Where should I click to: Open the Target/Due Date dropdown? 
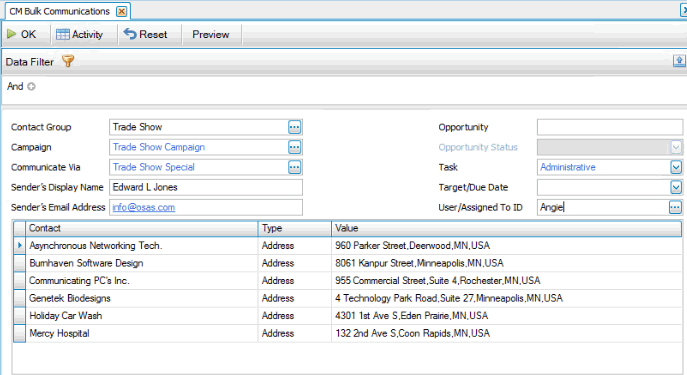[x=676, y=187]
